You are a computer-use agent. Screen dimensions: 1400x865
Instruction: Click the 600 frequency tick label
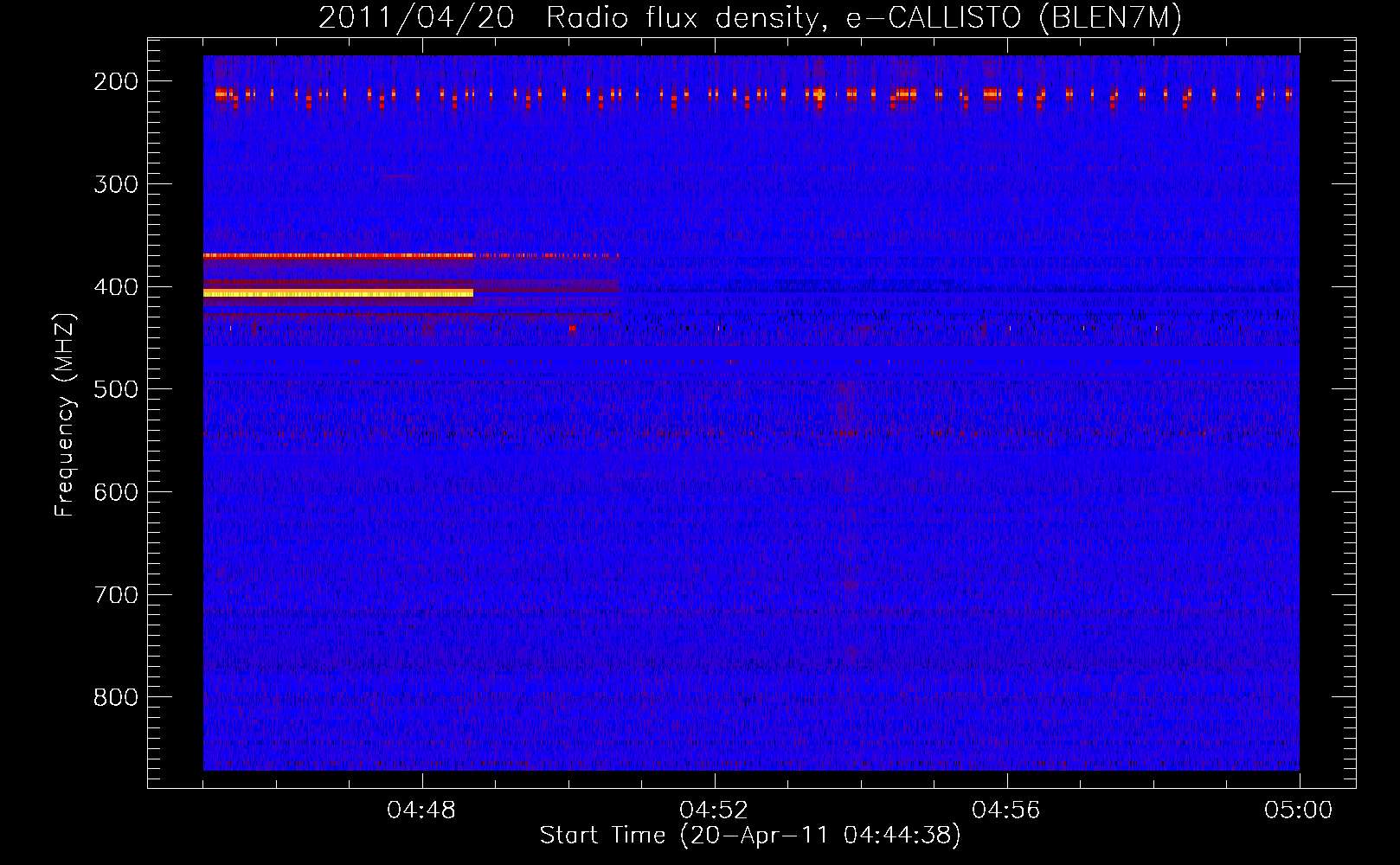point(116,492)
